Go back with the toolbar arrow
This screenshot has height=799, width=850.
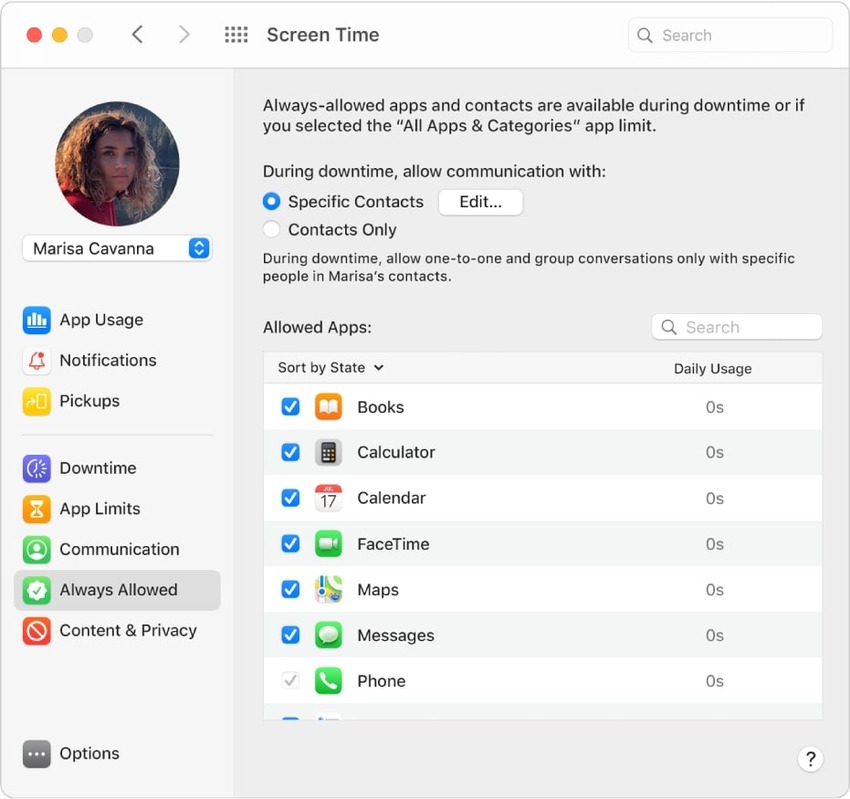138,35
